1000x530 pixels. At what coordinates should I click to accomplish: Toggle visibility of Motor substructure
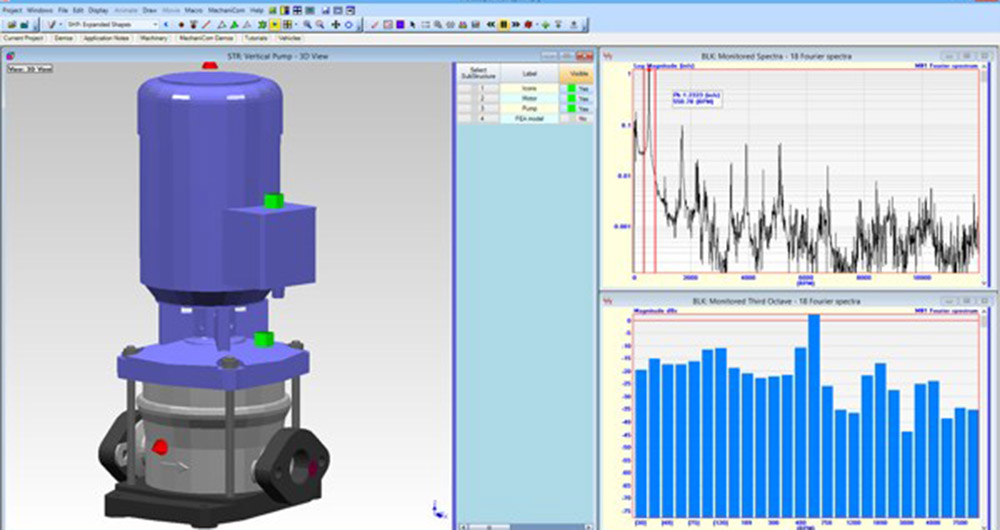click(578, 99)
